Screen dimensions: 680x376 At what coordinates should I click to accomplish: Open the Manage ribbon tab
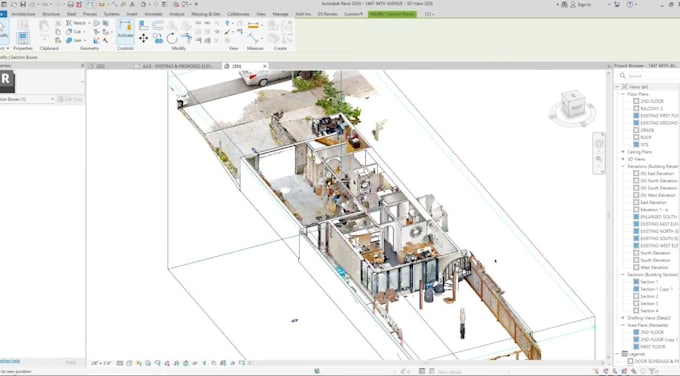coord(280,14)
